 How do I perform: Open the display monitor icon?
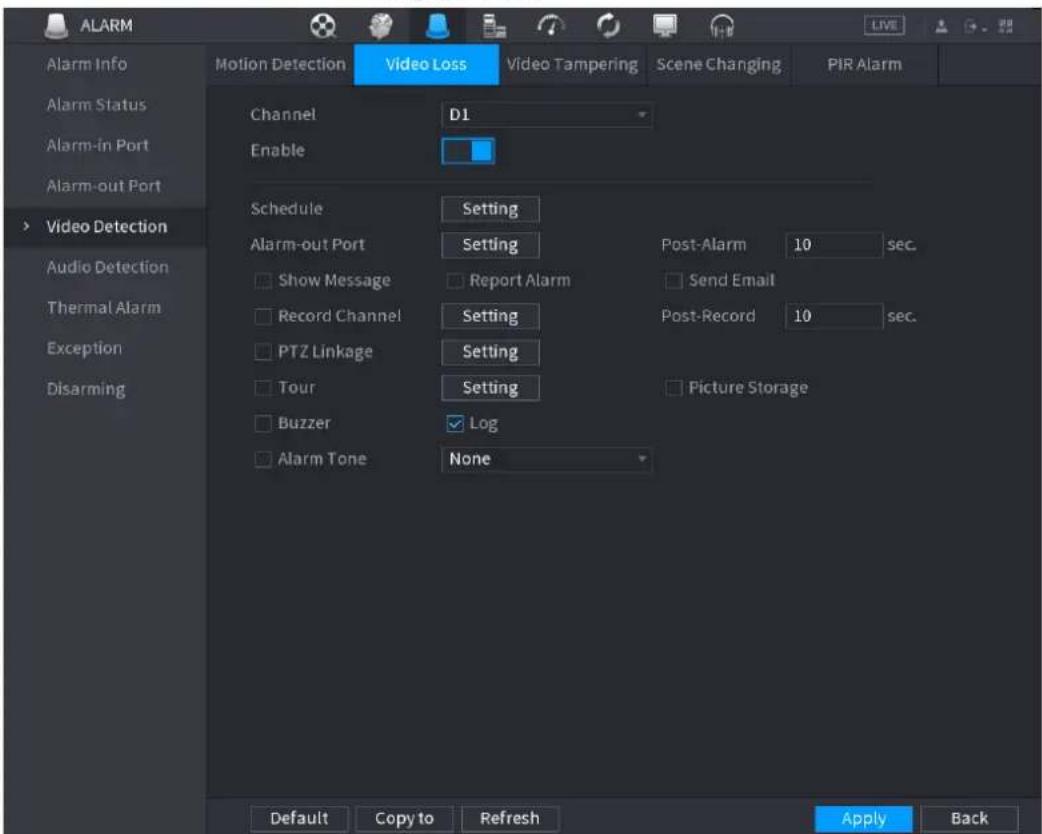click(665, 26)
